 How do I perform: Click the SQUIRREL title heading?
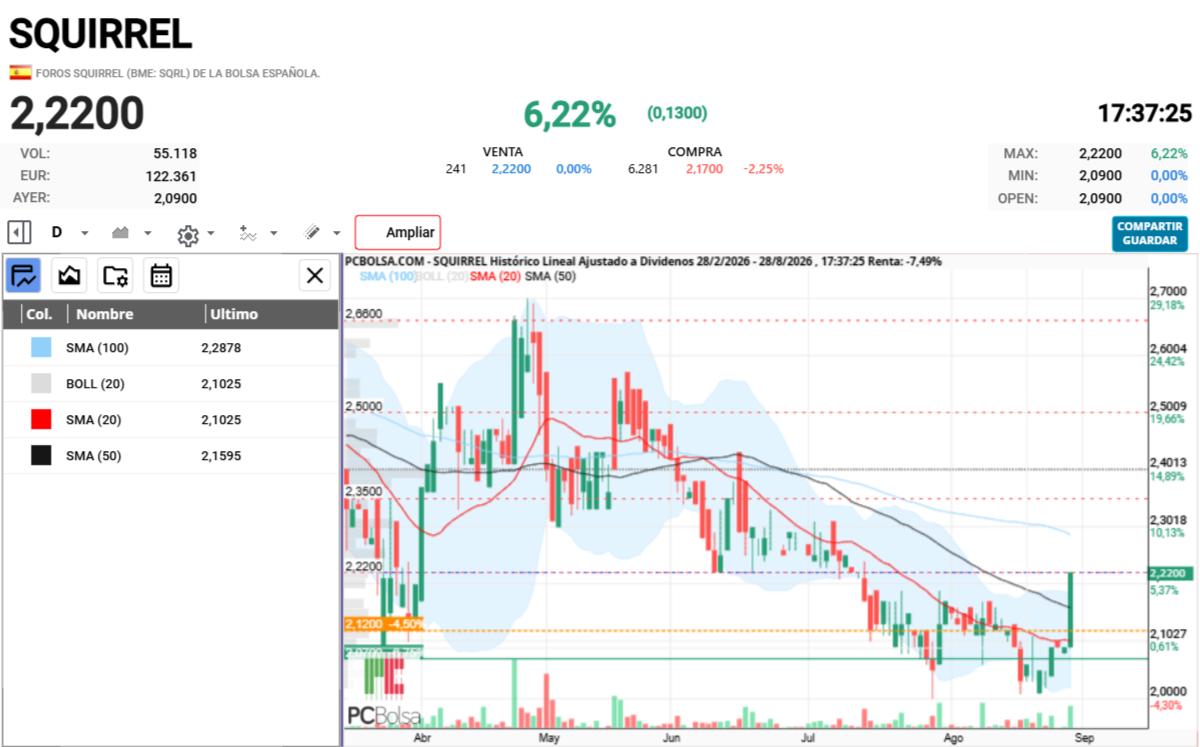[100, 33]
